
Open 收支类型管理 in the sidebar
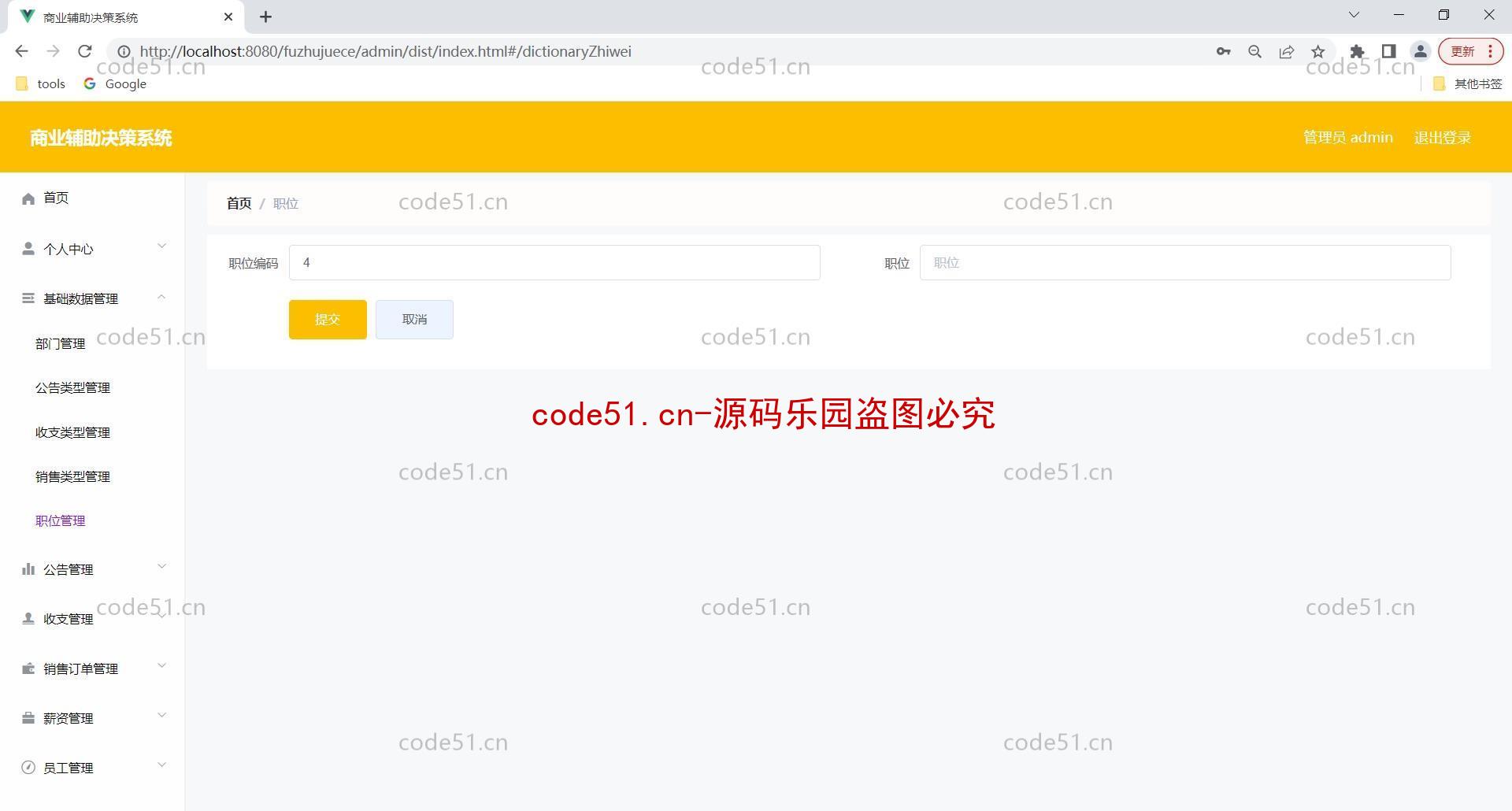[72, 432]
